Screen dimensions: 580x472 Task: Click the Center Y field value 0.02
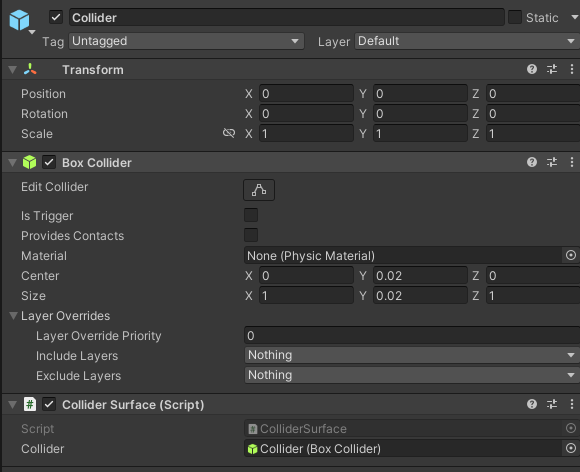click(420, 276)
